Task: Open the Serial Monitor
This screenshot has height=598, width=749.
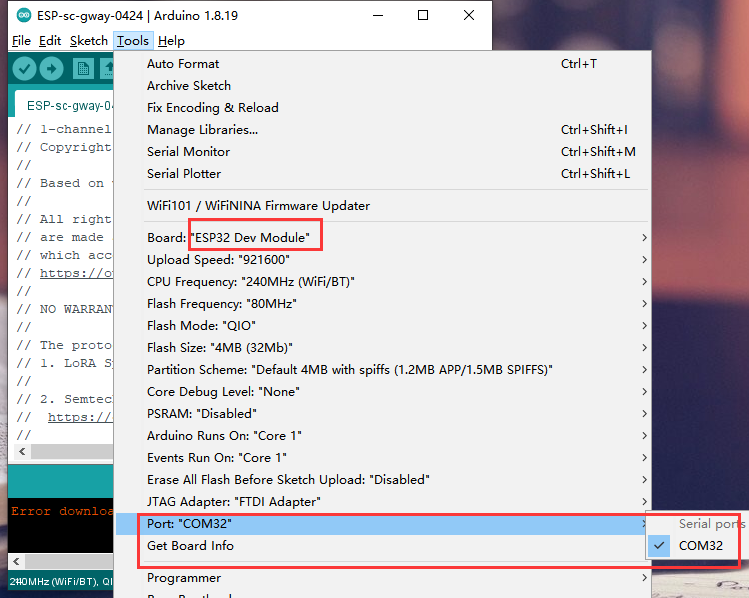Action: click(383, 151)
